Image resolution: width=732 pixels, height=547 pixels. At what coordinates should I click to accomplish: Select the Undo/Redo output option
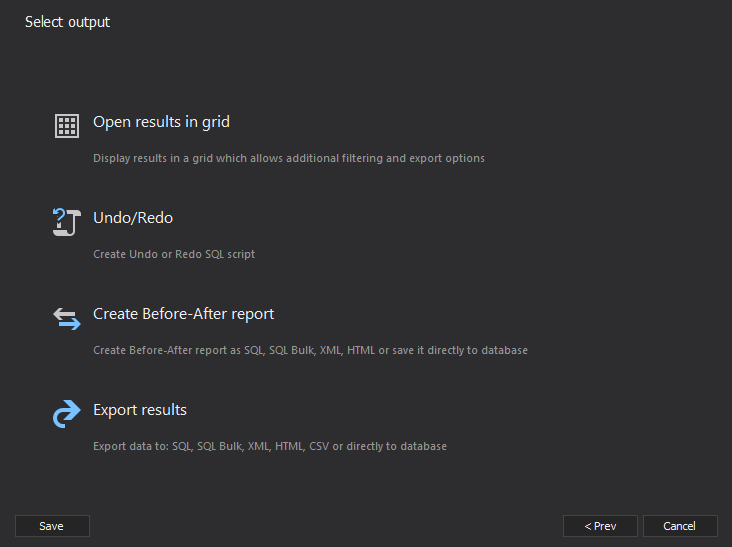pyautogui.click(x=133, y=218)
